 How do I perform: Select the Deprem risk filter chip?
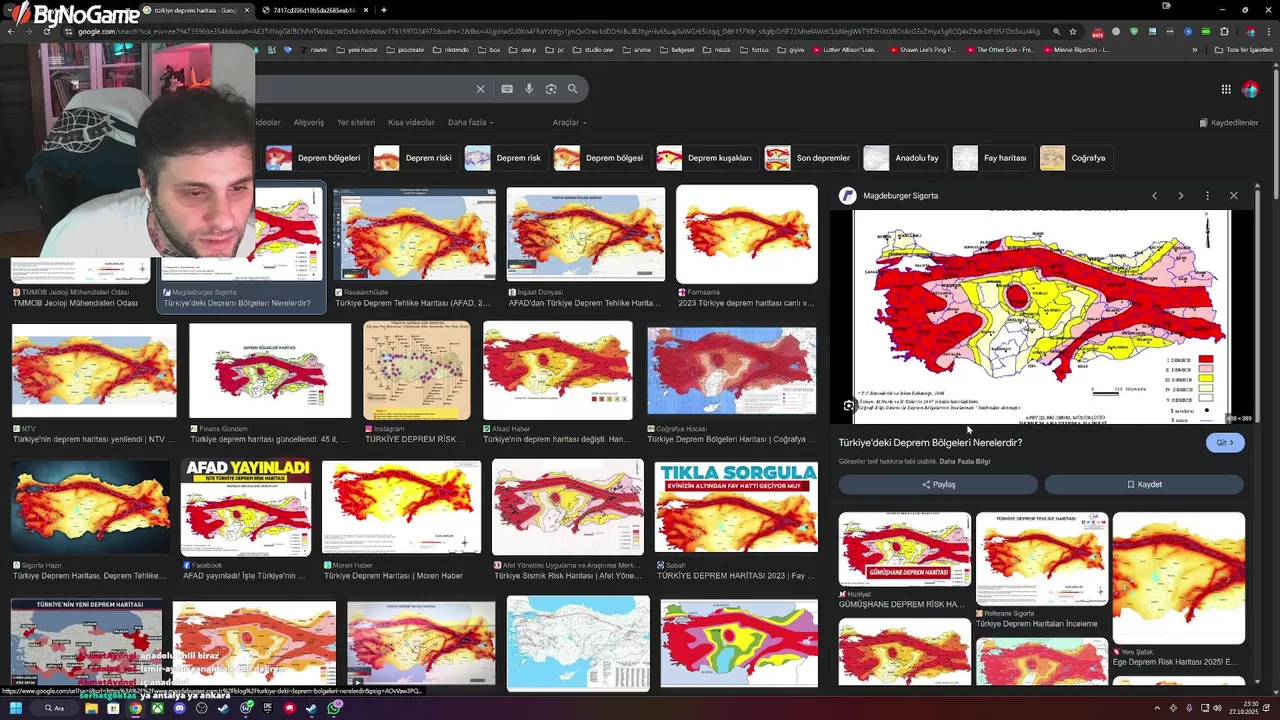click(504, 158)
